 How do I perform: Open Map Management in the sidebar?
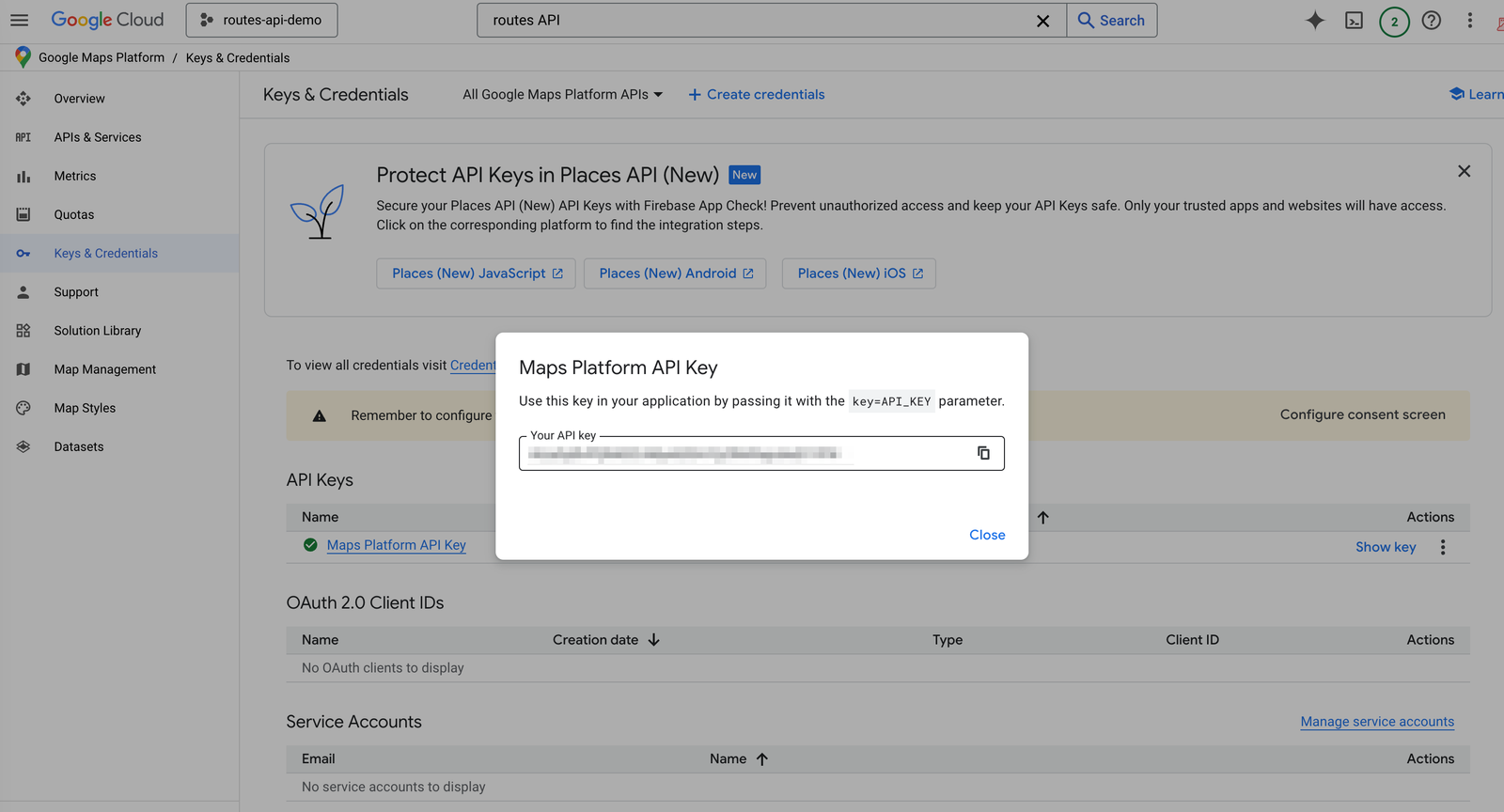(119, 369)
